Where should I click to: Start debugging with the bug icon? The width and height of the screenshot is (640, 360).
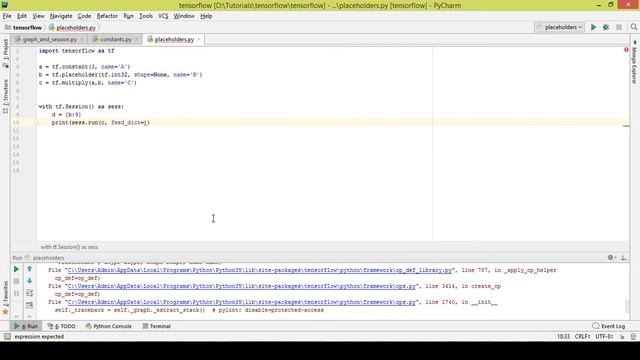pos(606,27)
